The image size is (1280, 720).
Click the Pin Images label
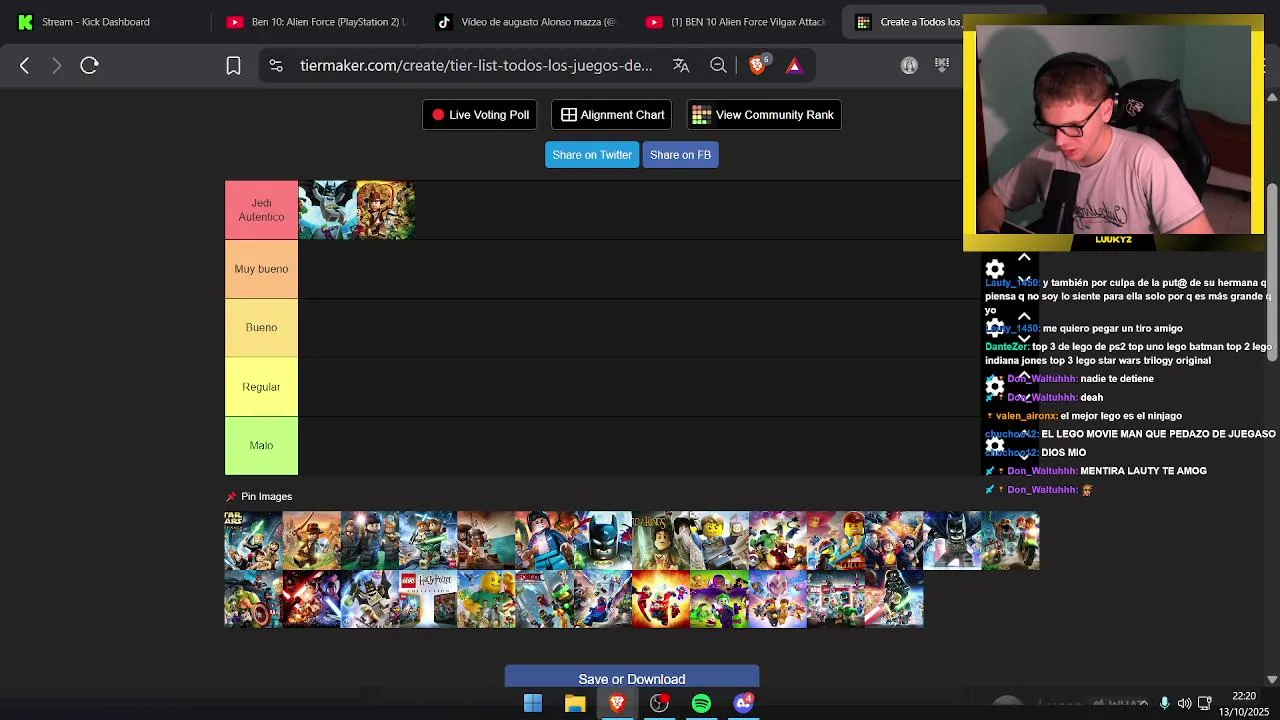[x=266, y=497]
